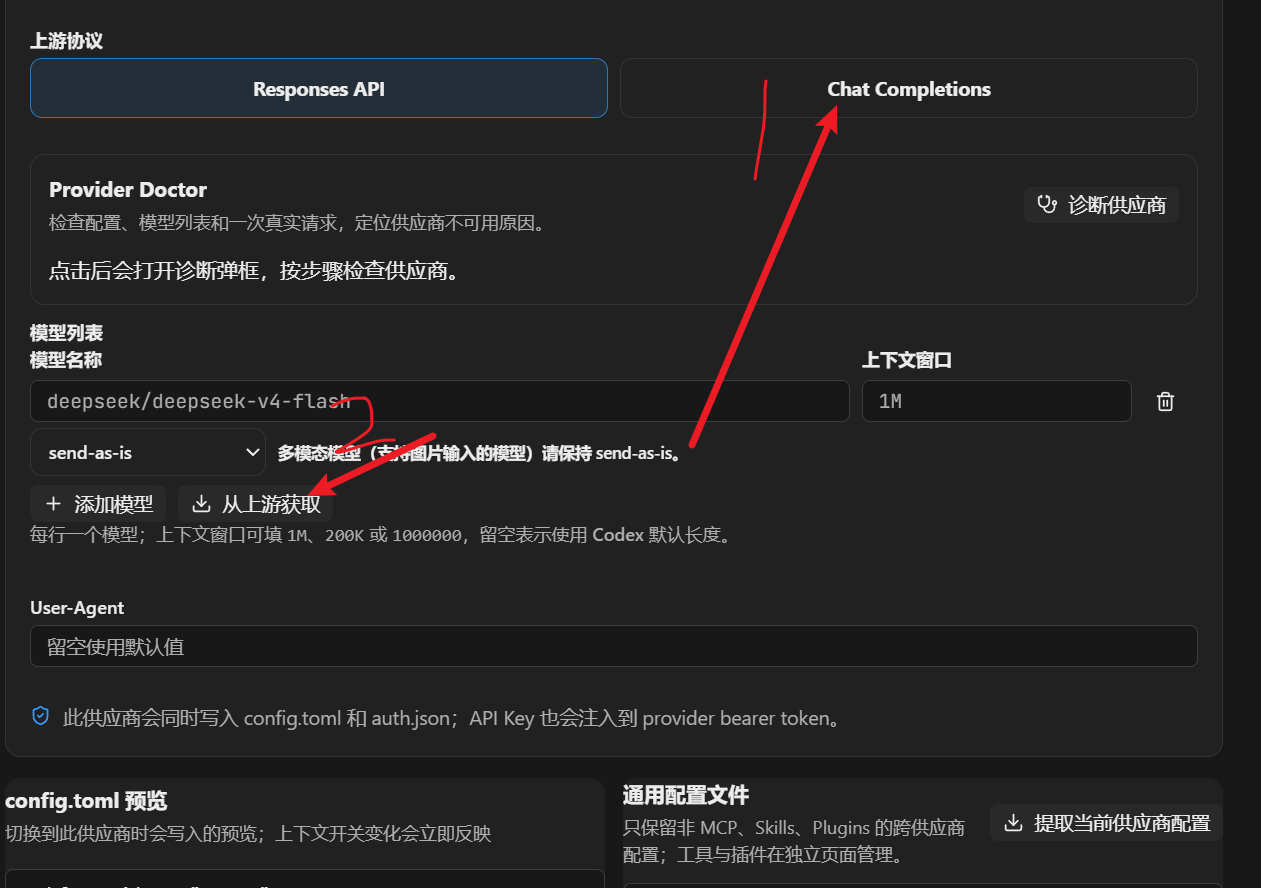Click the Provider Doctor heading

(x=128, y=189)
